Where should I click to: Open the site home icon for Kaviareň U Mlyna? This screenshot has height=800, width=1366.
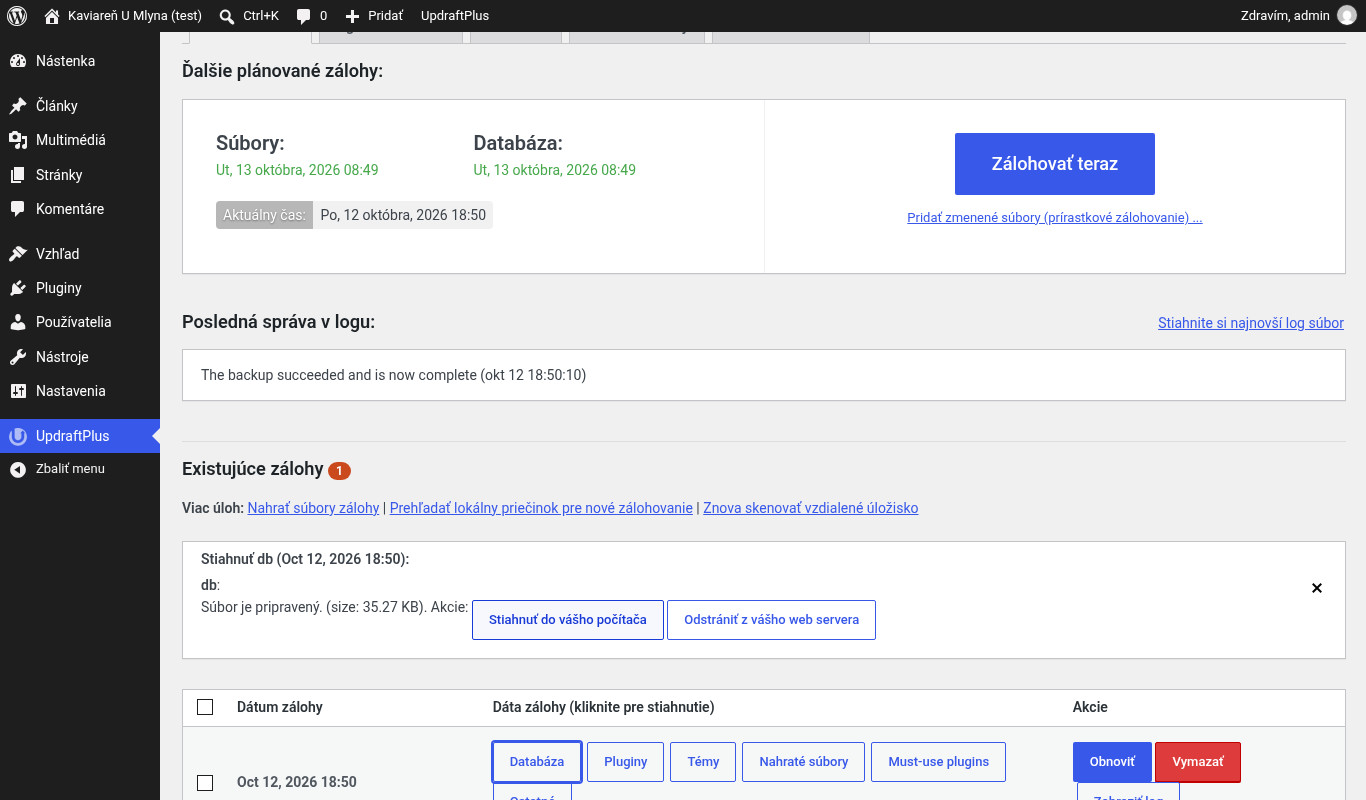(x=52, y=16)
